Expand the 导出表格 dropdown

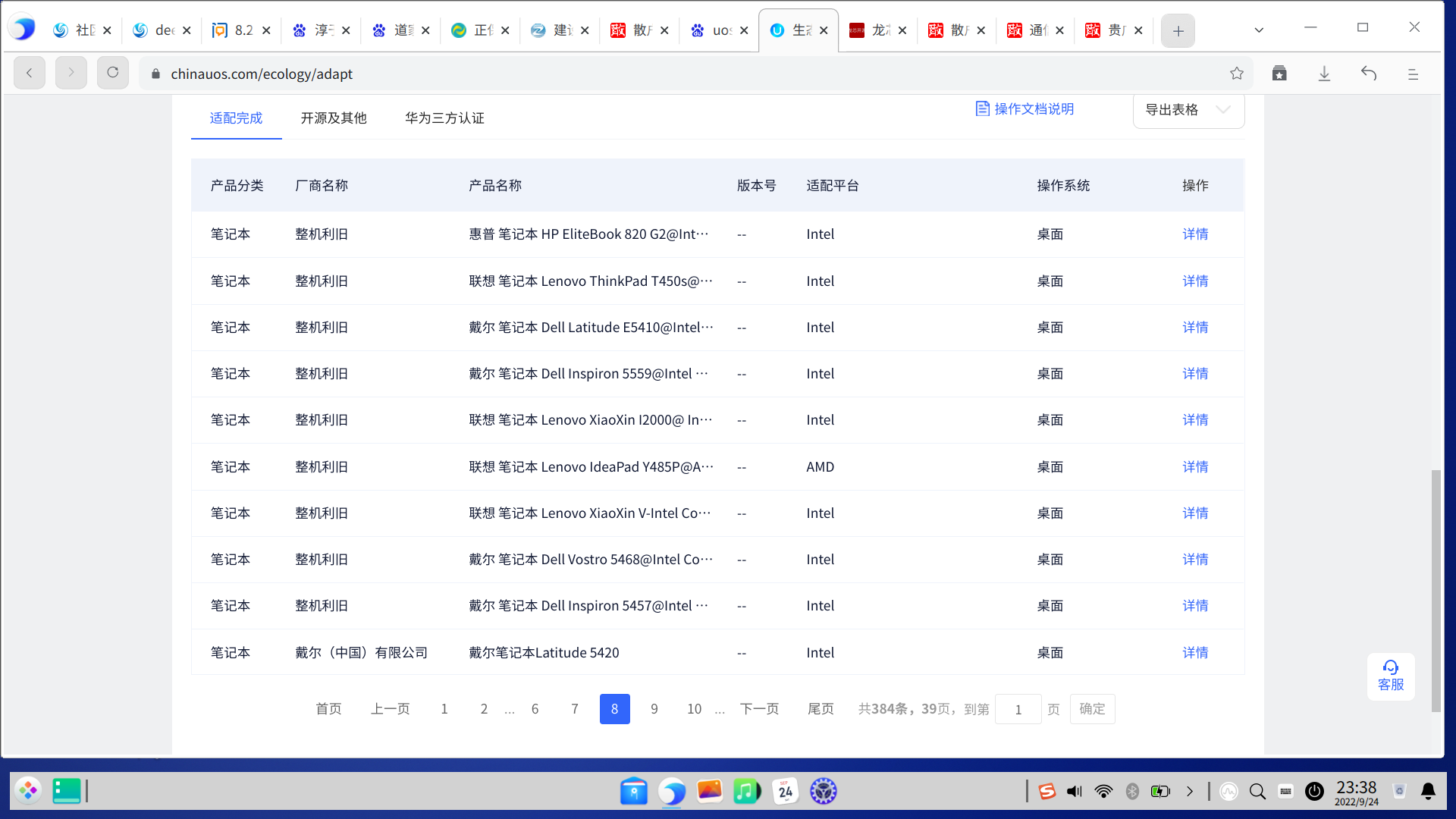click(1188, 110)
